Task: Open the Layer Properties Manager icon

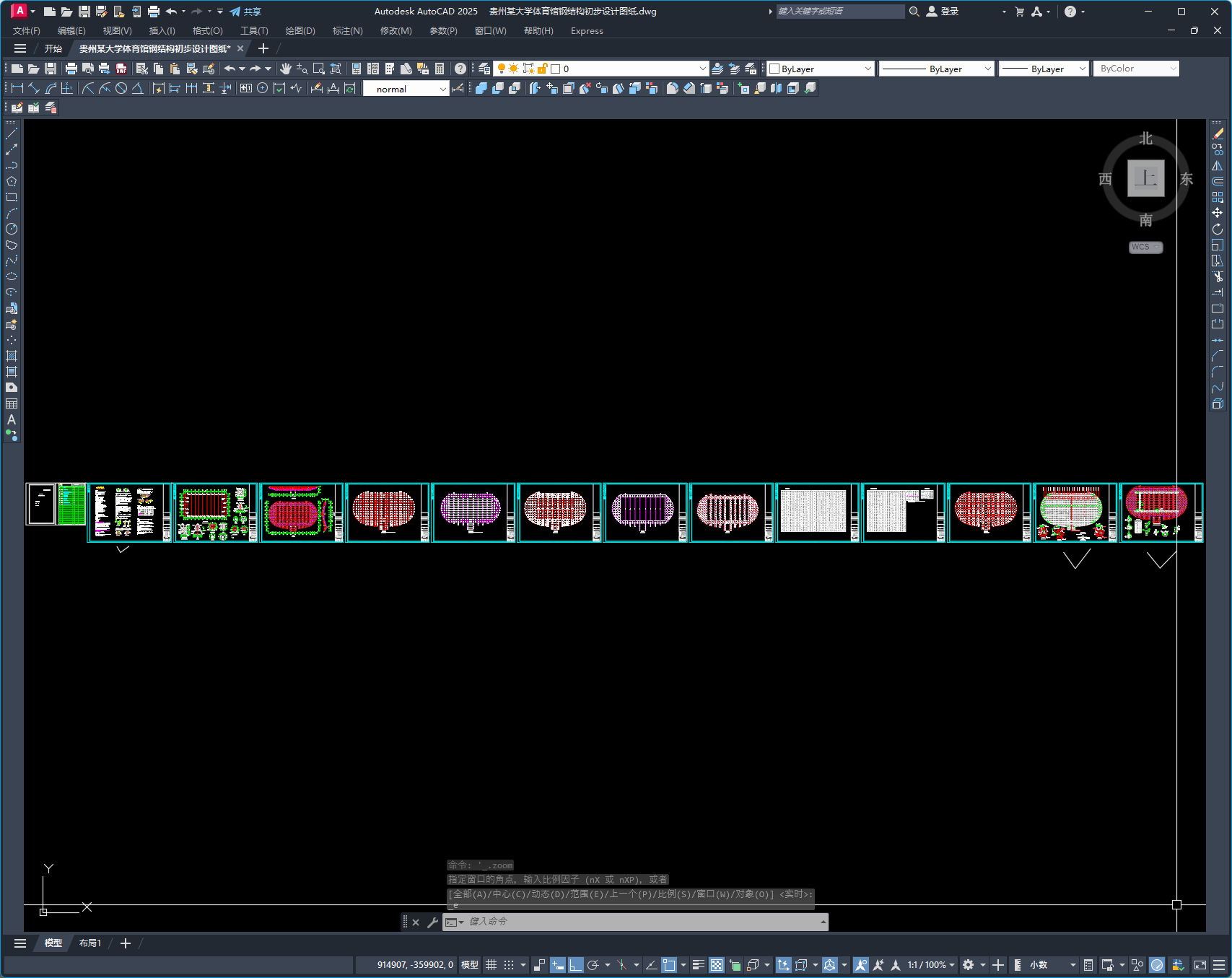Action: (x=484, y=69)
